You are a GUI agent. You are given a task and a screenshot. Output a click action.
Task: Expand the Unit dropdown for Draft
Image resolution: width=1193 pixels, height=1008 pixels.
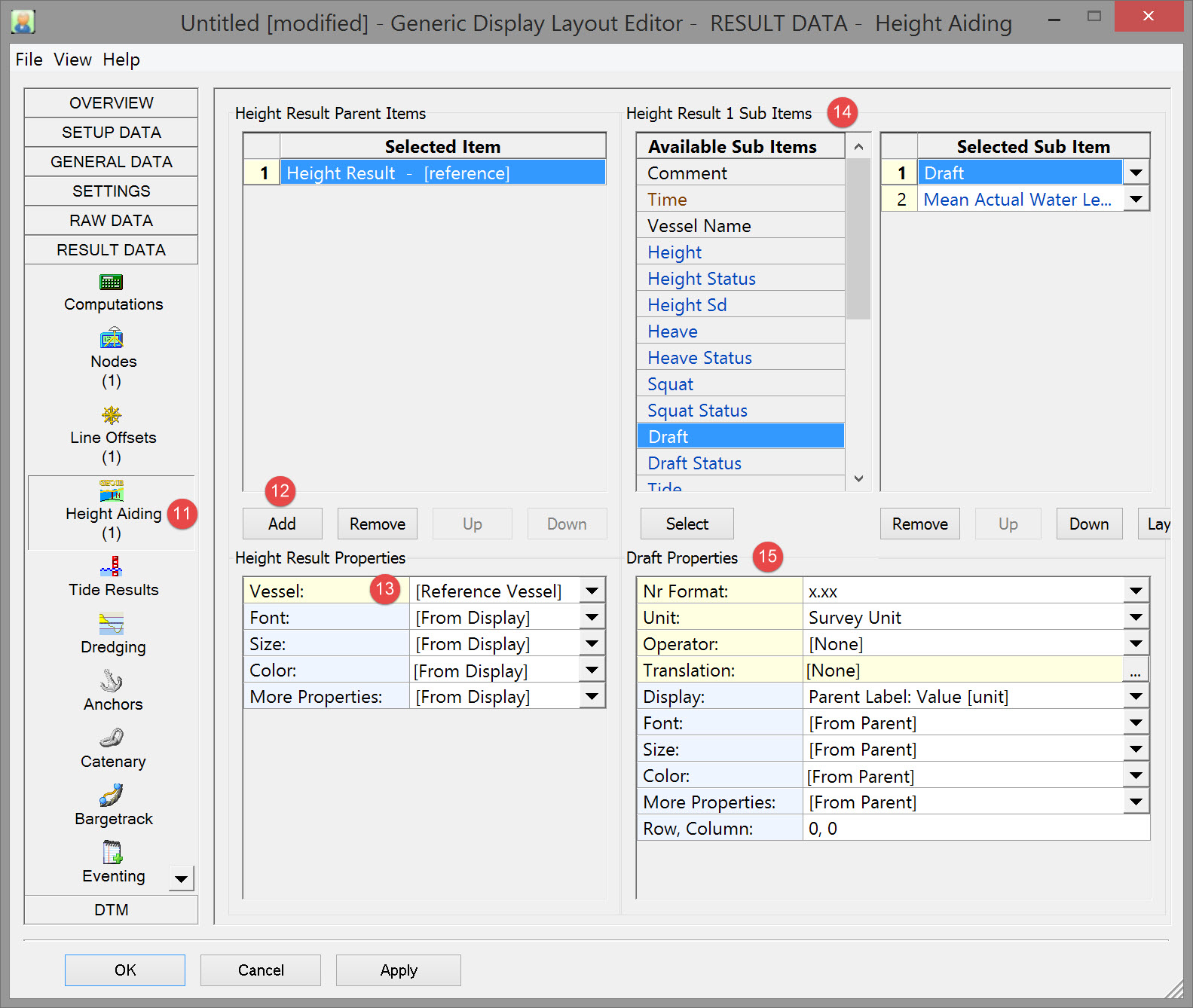pyautogui.click(x=1136, y=618)
